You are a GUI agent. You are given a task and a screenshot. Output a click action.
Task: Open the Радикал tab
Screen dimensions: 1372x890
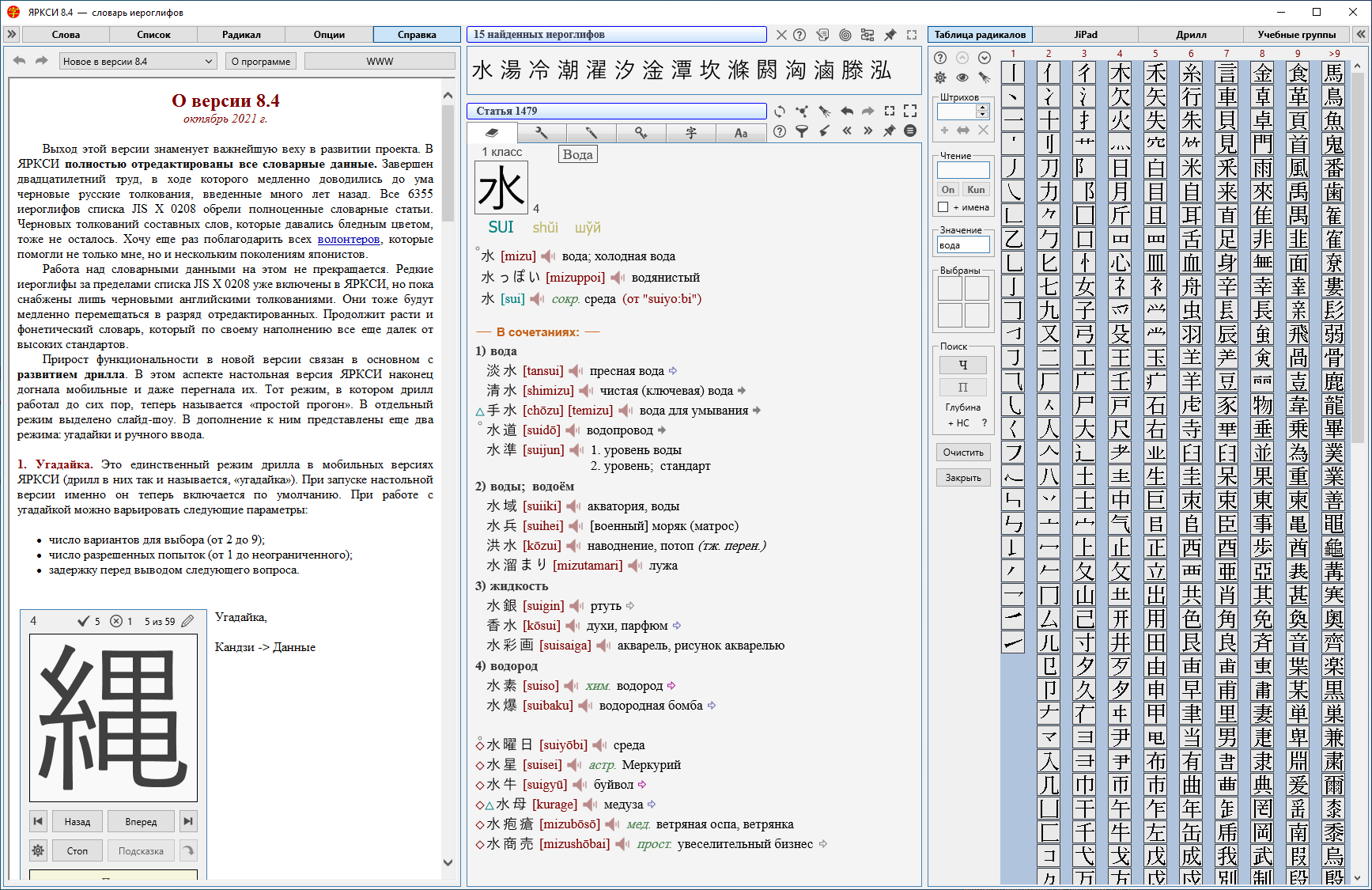[x=241, y=35]
